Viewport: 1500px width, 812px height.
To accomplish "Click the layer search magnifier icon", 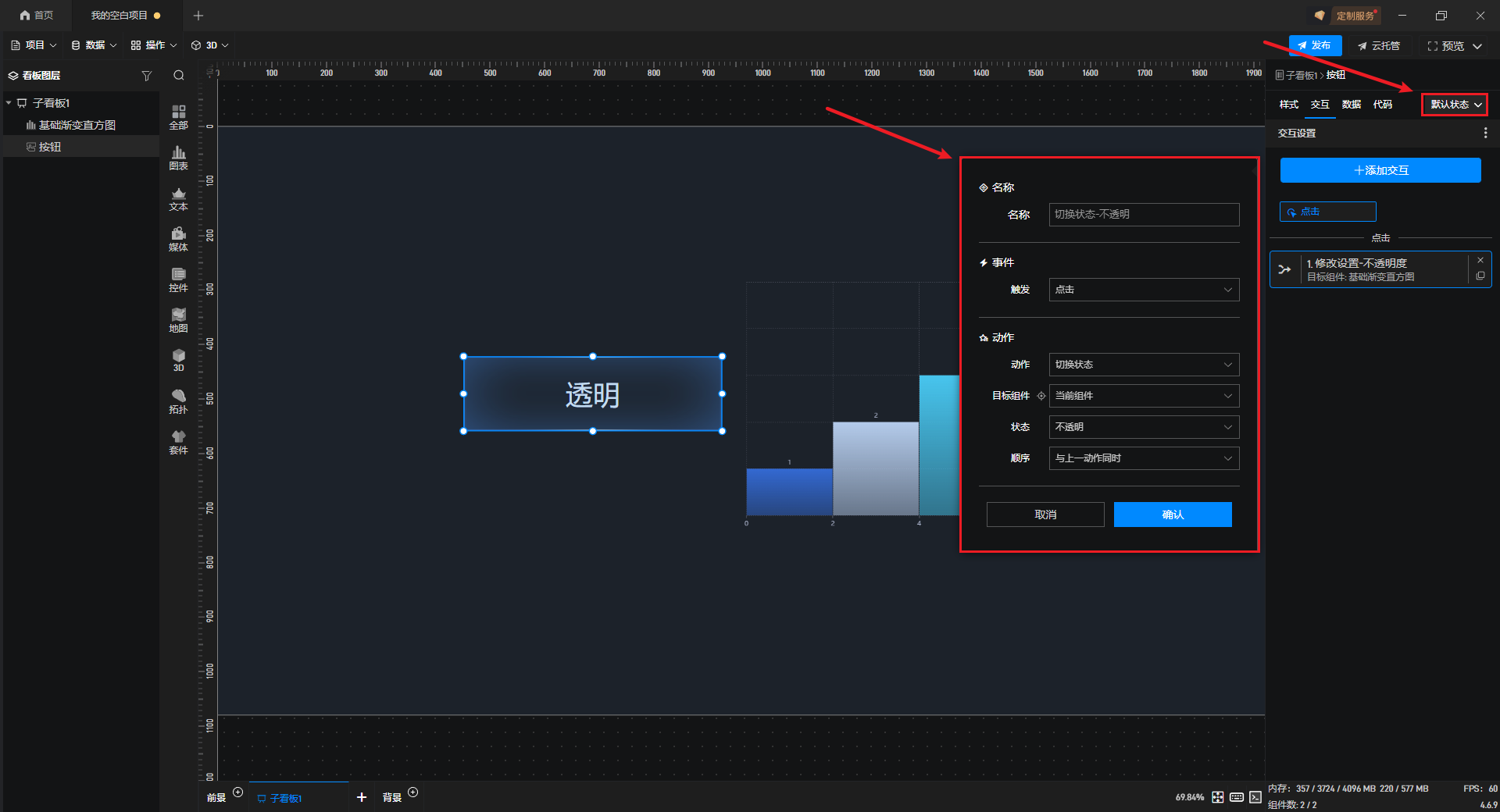I will click(x=179, y=76).
